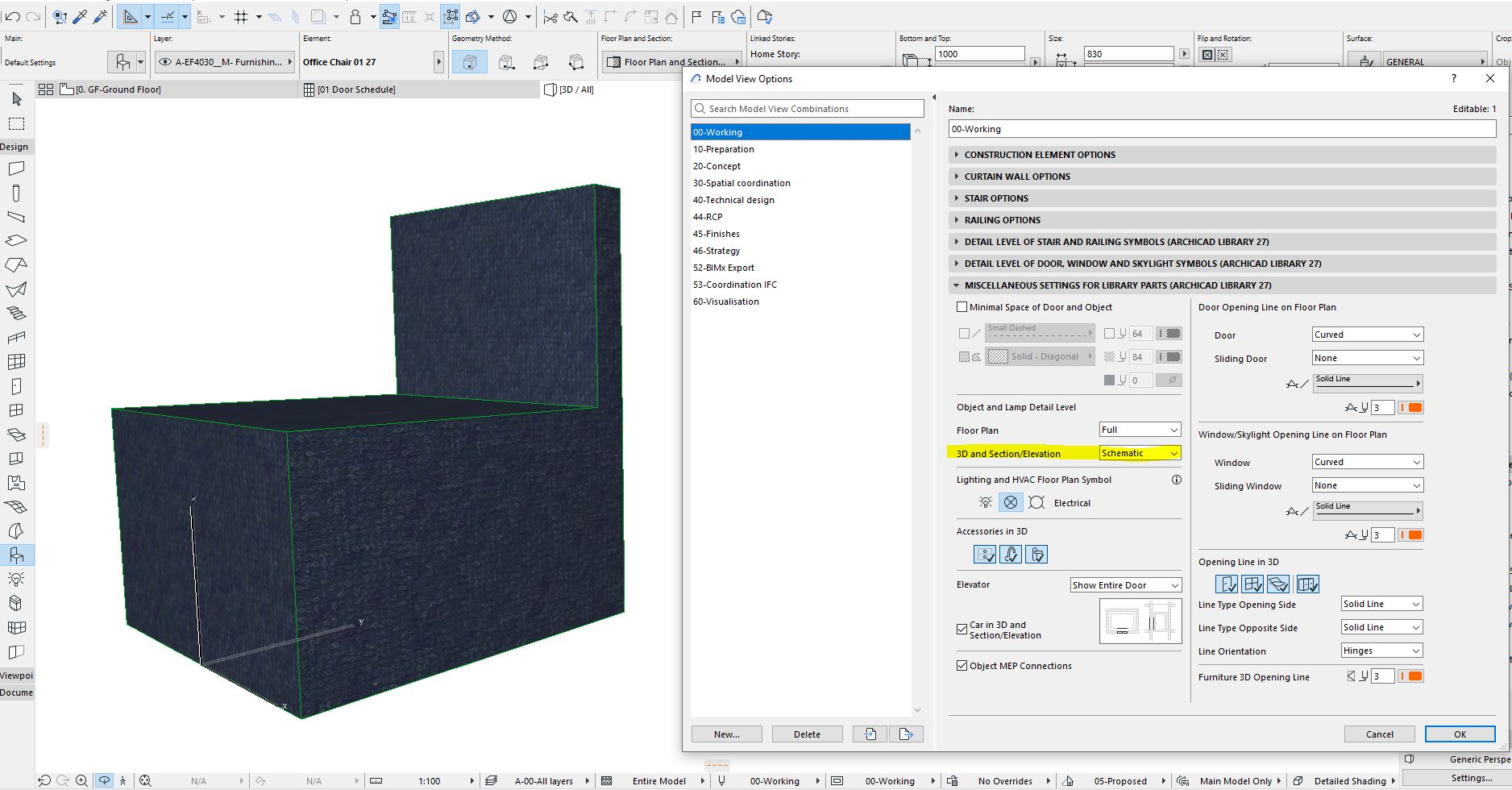This screenshot has width=1512, height=790.
Task: Toggle the crossed-circle lighting symbol button
Action: coord(1011,502)
